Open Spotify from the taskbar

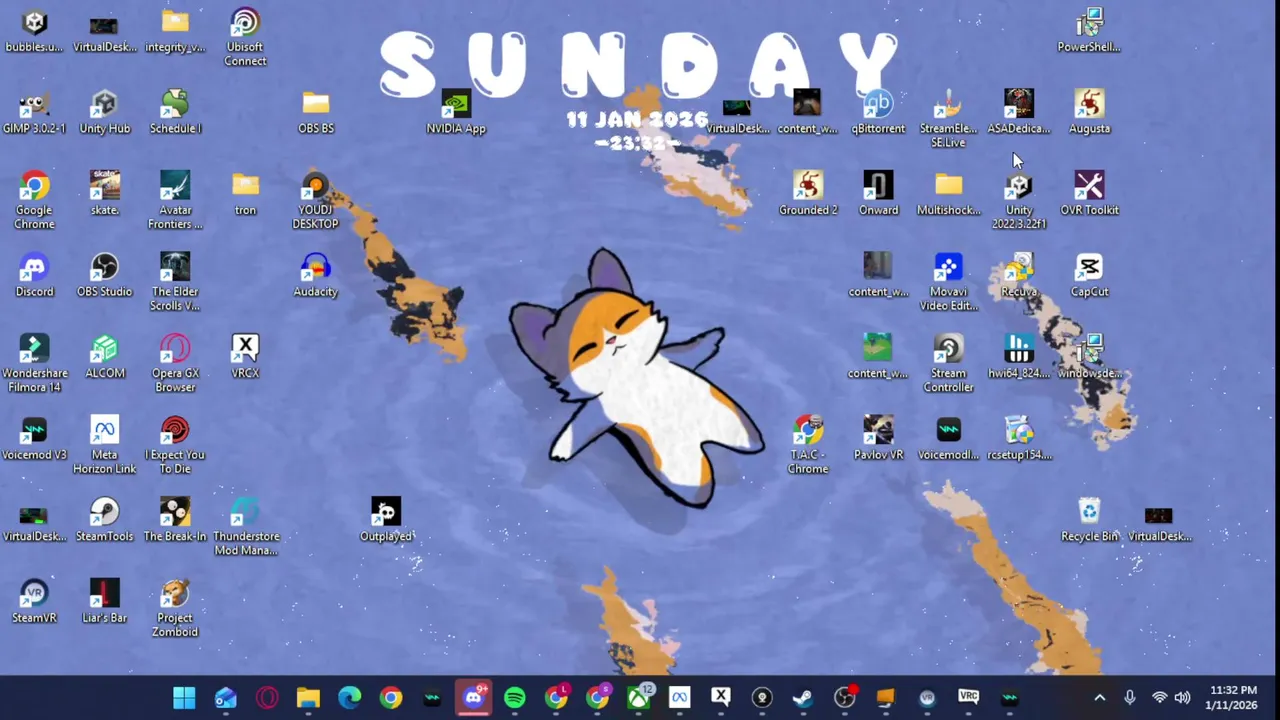[x=514, y=698]
